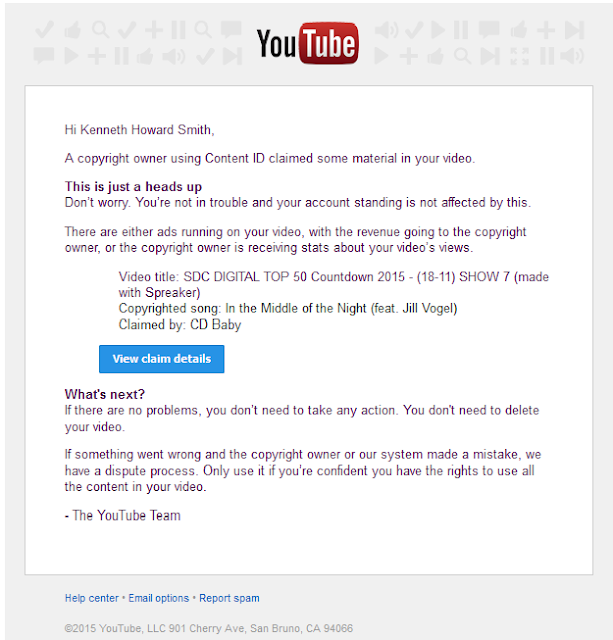Screen dimensions: 613x640
Task: Click the This is just a heads up heading
Action: click(133, 187)
